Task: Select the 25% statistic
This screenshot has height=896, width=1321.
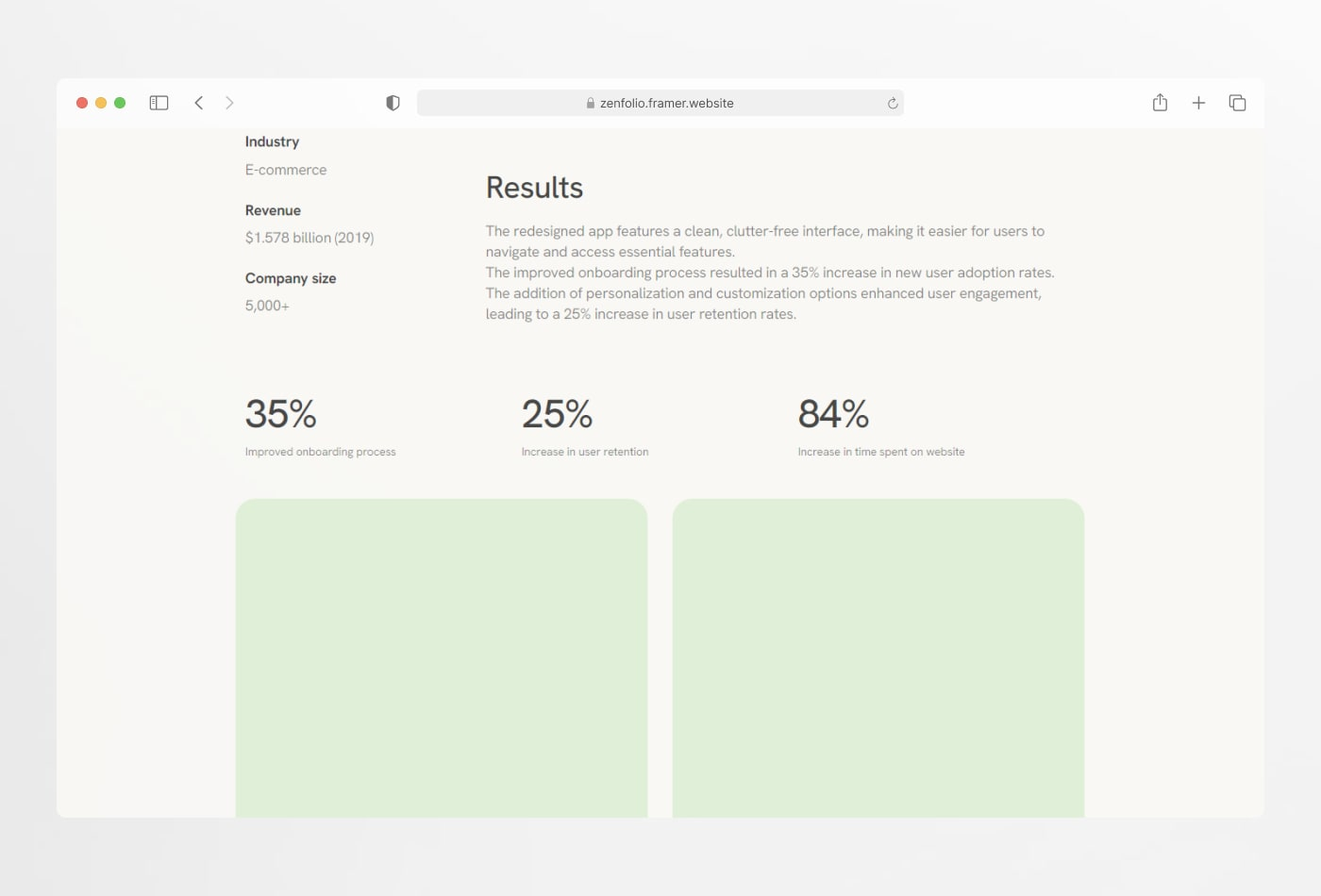Action: (558, 414)
